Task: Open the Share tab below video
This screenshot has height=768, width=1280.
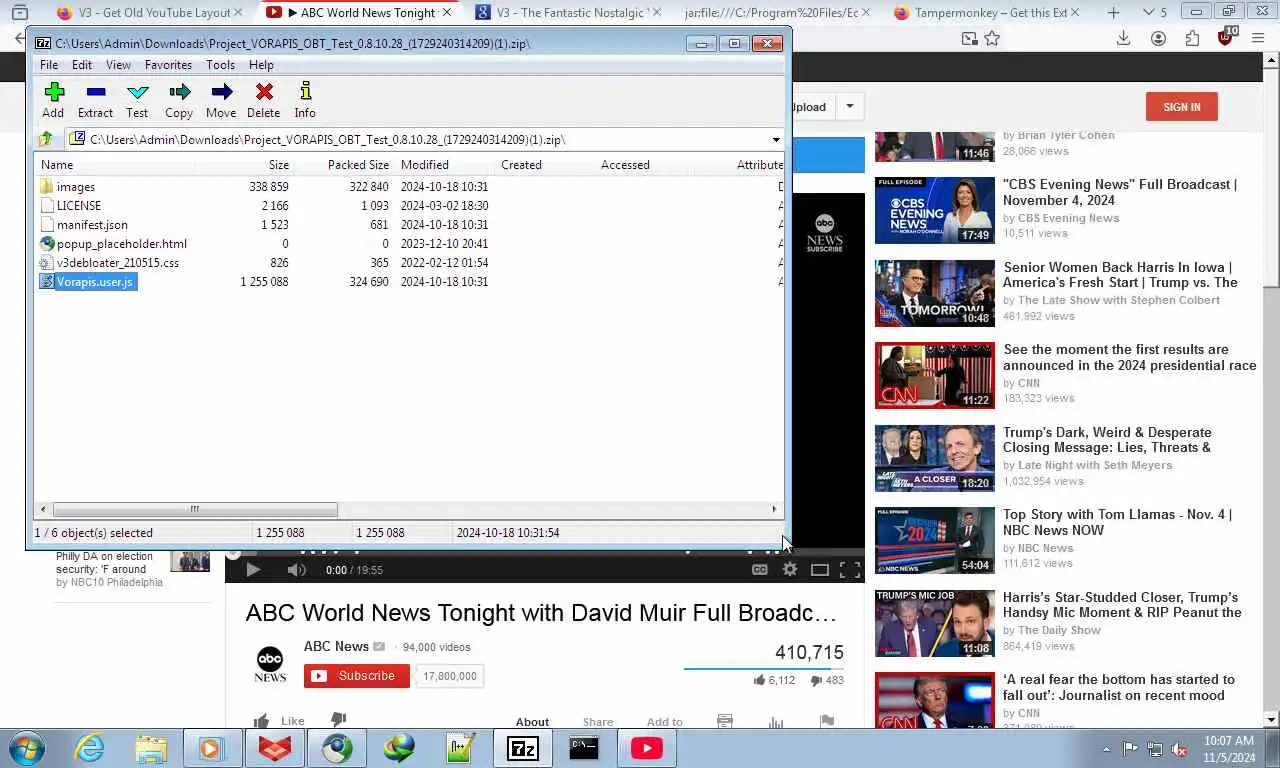Action: coord(598,722)
